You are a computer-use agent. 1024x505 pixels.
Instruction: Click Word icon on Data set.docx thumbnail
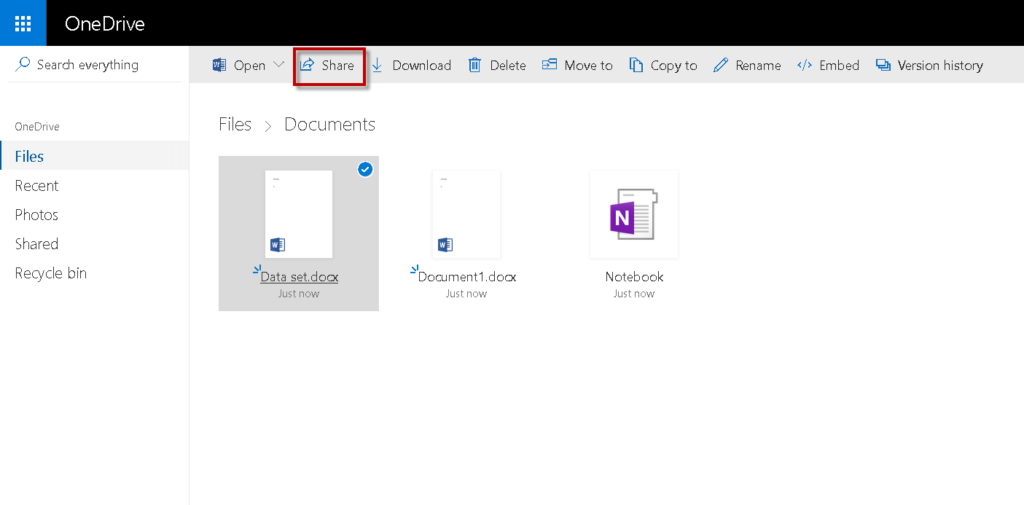click(x=278, y=245)
